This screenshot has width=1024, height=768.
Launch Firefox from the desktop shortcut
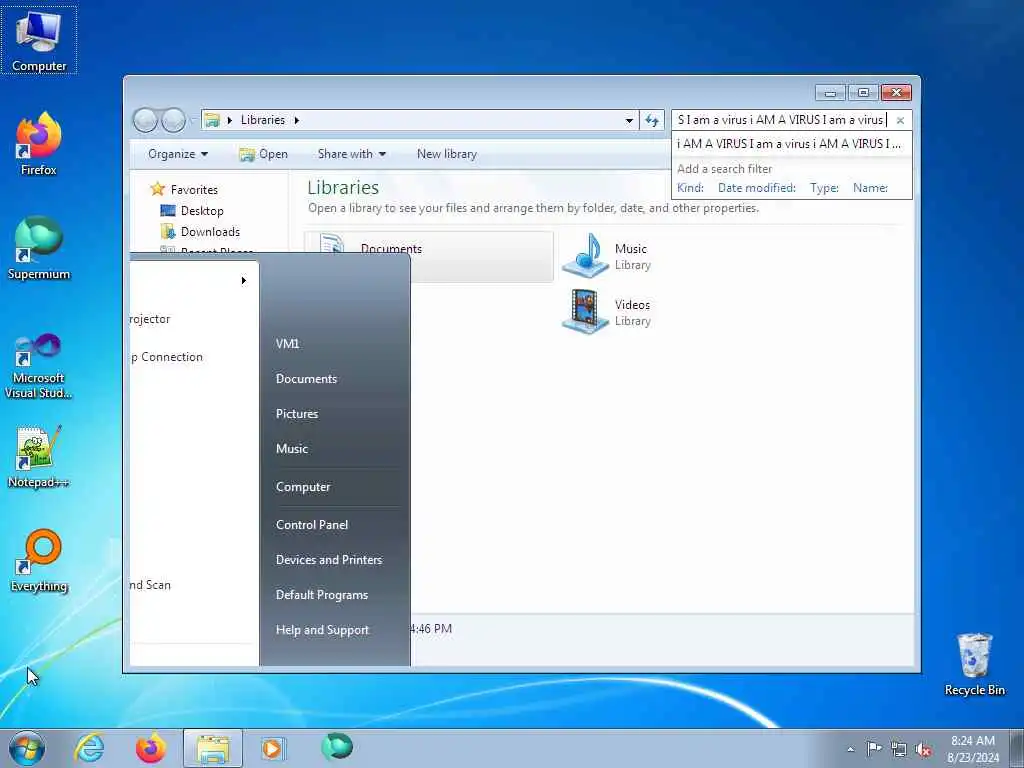click(x=39, y=144)
